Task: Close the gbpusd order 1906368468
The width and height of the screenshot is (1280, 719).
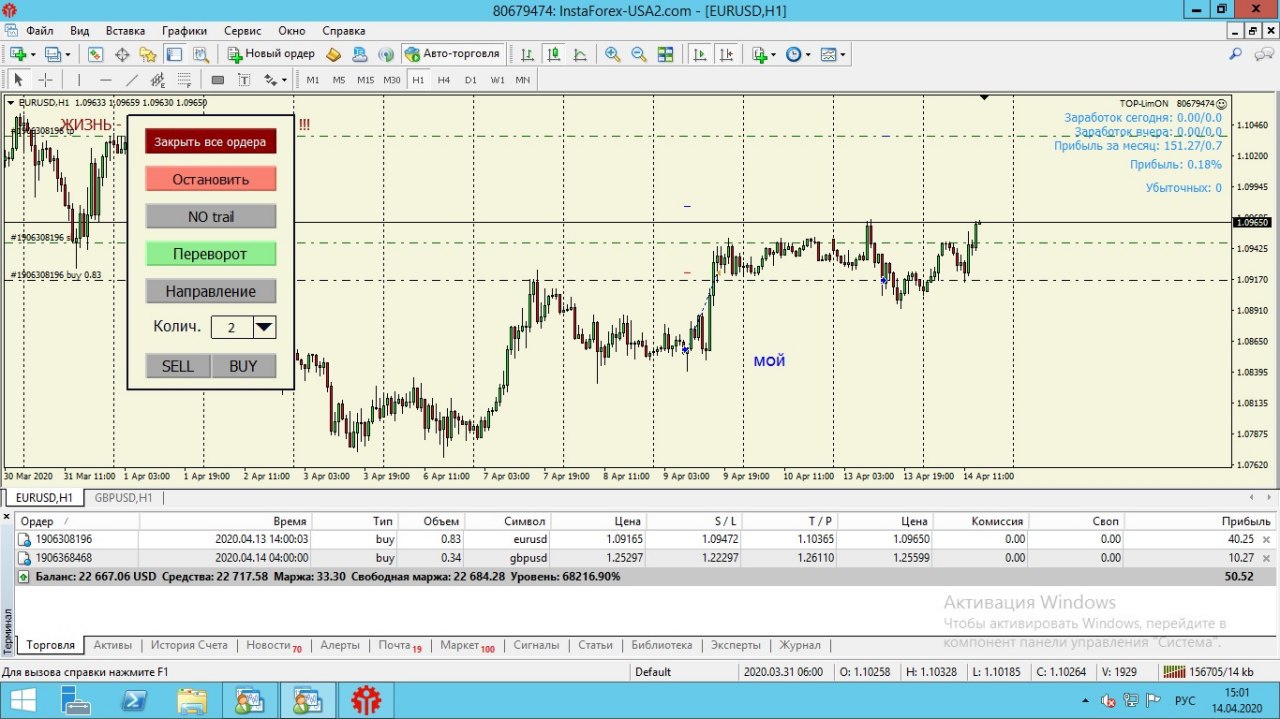Action: [1267, 558]
